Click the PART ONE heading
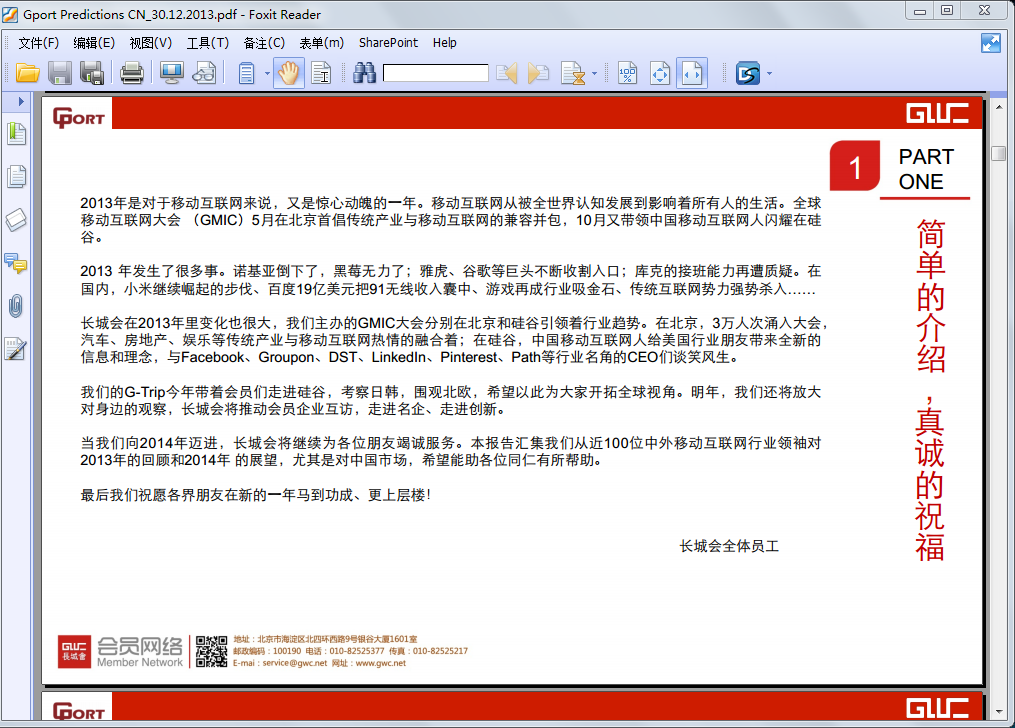 [926, 169]
